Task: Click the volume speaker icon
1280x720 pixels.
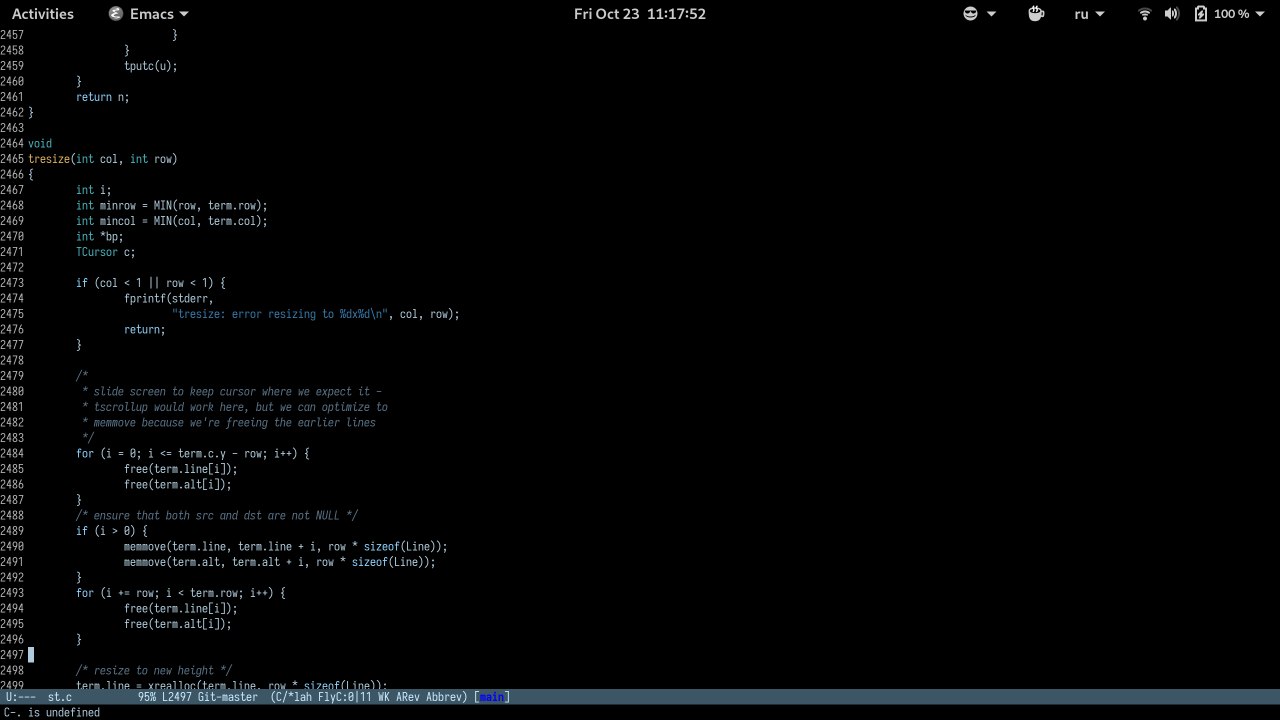Action: (1172, 14)
